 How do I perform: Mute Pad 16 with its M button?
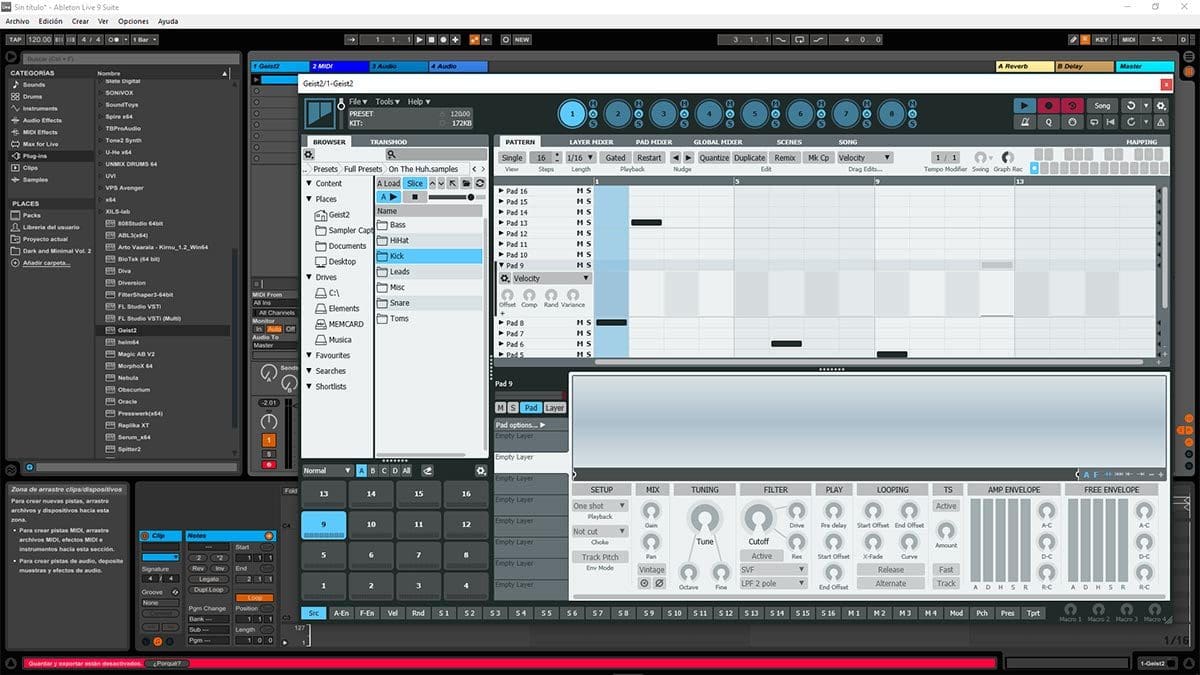tap(579, 191)
